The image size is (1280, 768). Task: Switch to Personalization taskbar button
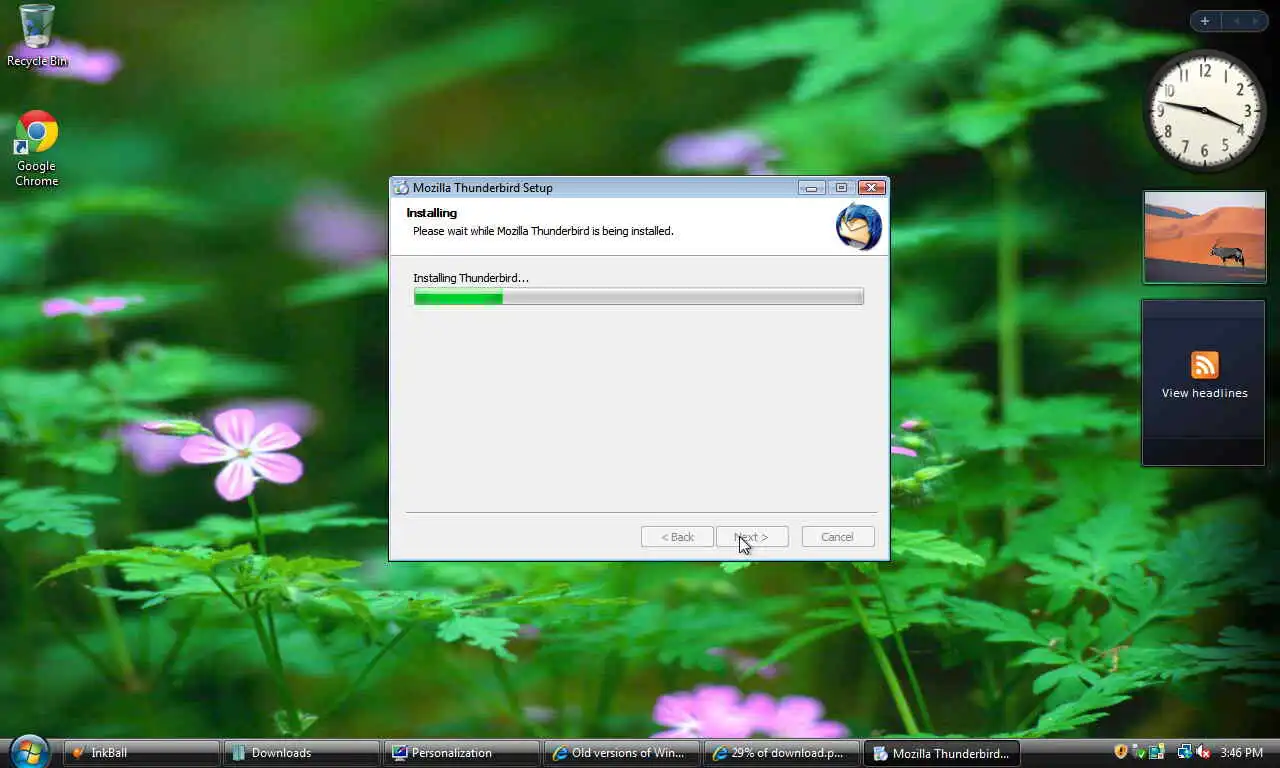pyautogui.click(x=462, y=753)
